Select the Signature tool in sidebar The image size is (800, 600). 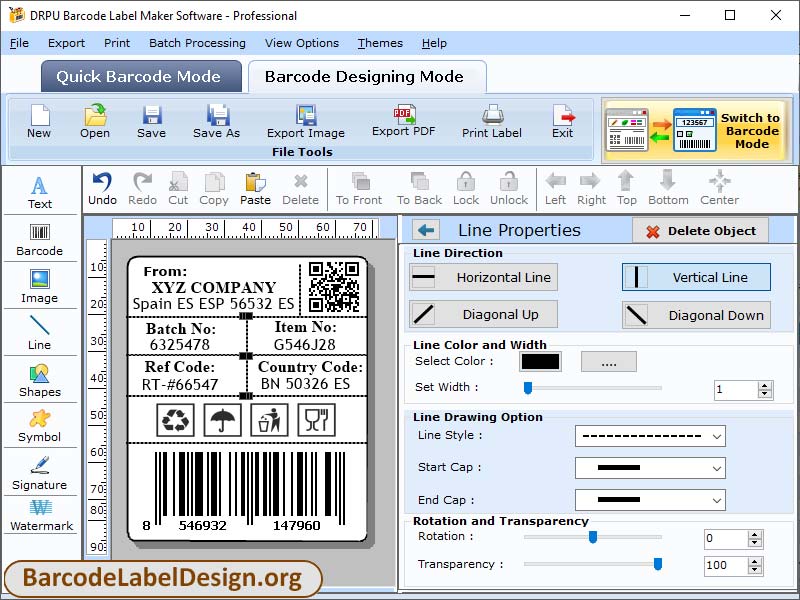(x=40, y=473)
